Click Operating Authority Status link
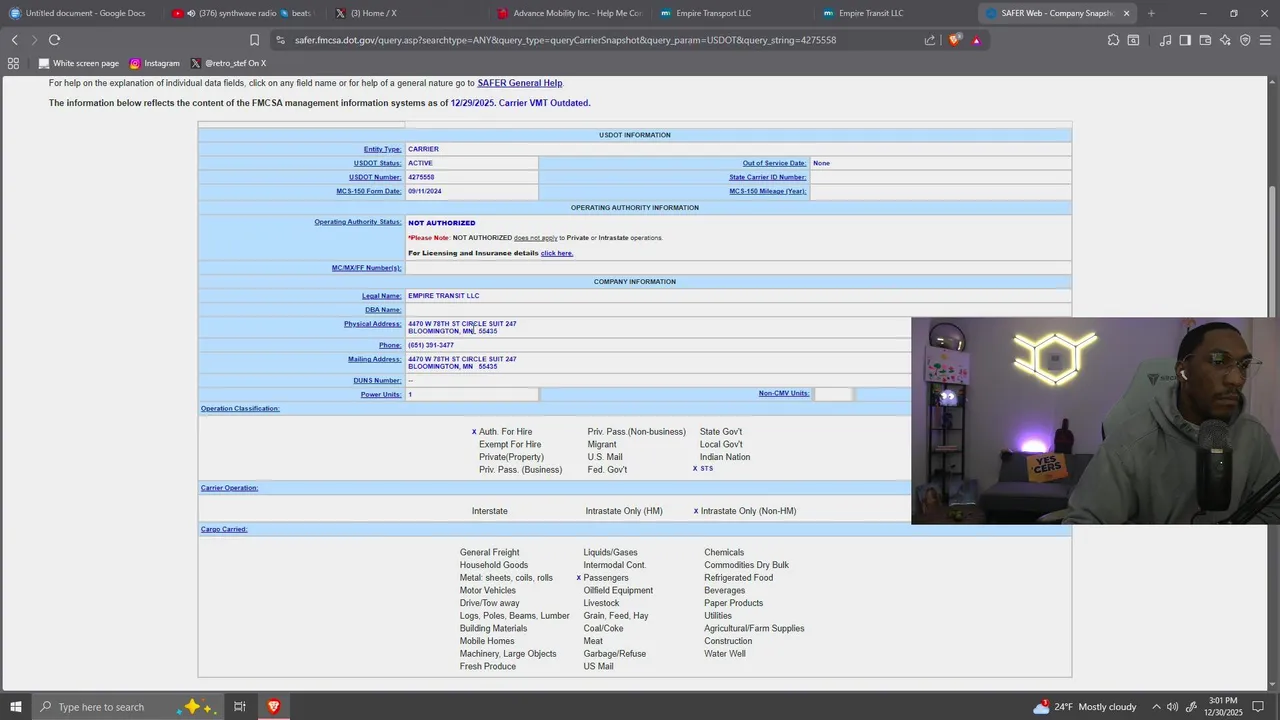Screen dimensions: 1280x720 click(x=358, y=222)
